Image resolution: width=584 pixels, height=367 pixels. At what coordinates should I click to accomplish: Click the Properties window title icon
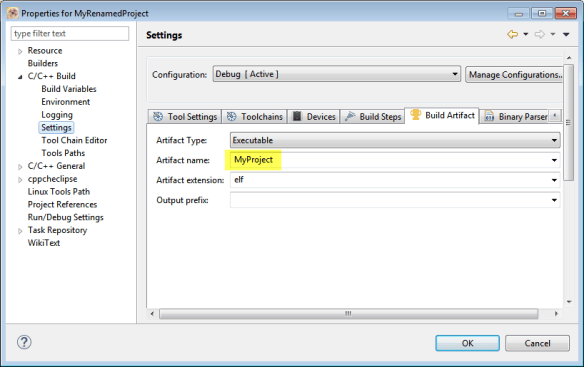[13, 13]
